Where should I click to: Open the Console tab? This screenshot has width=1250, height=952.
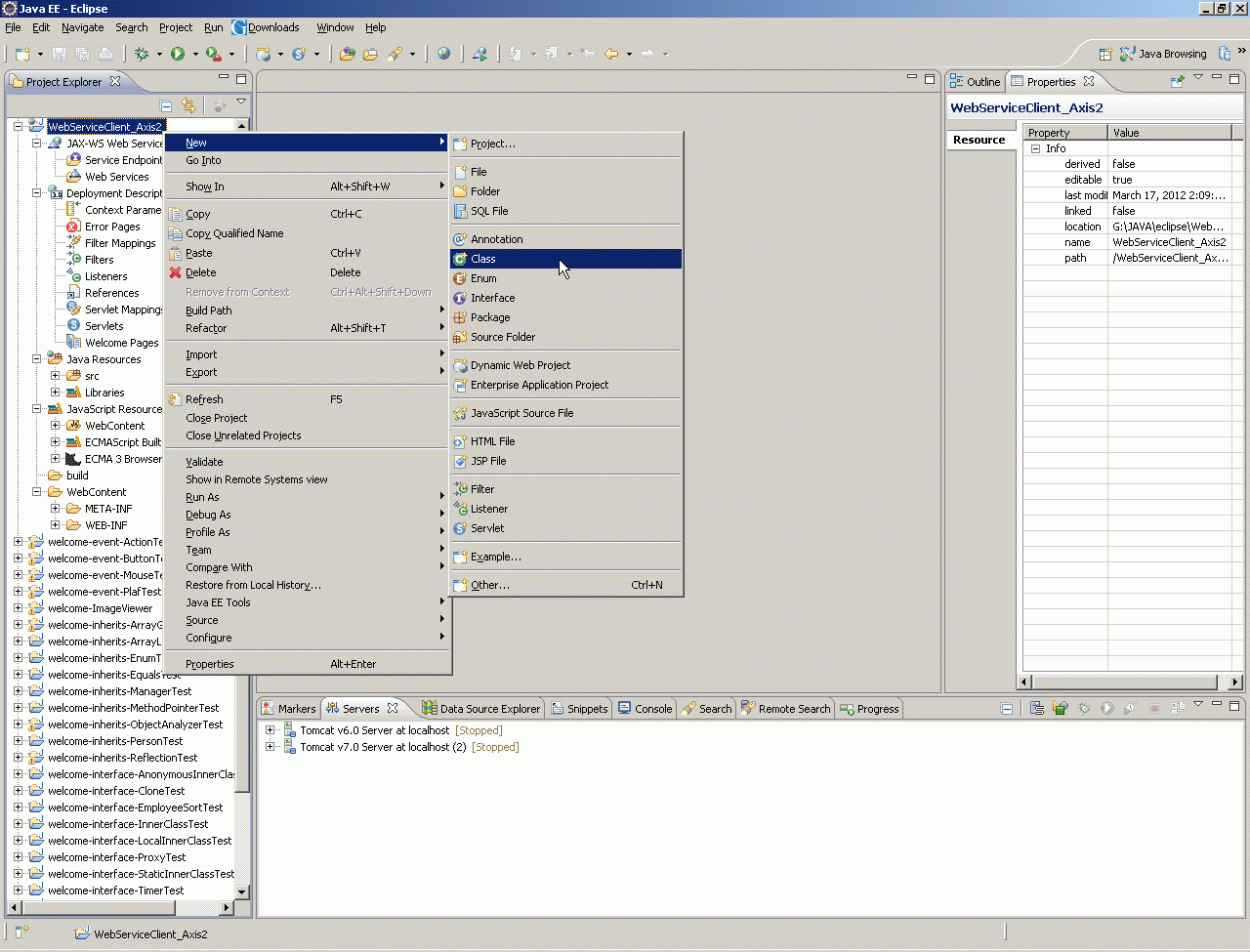645,709
